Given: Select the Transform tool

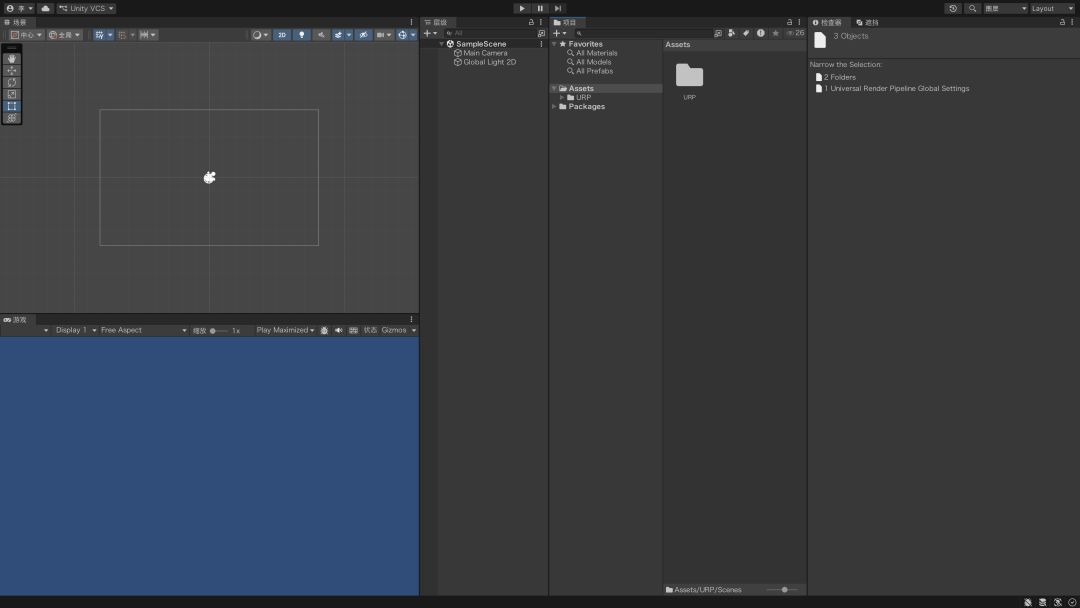Looking at the screenshot, I should pyautogui.click(x=12, y=118).
